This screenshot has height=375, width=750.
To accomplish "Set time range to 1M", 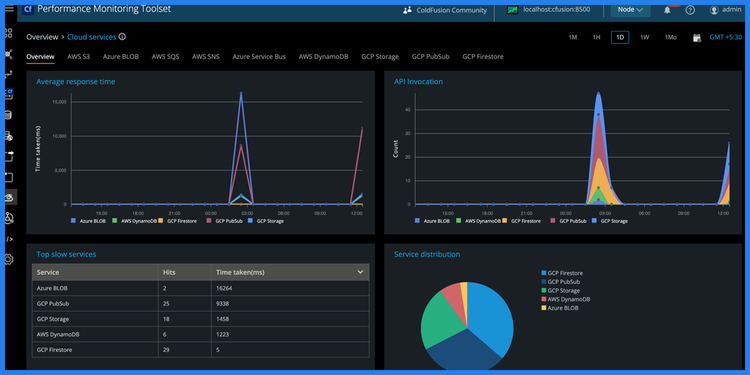I will coord(573,37).
